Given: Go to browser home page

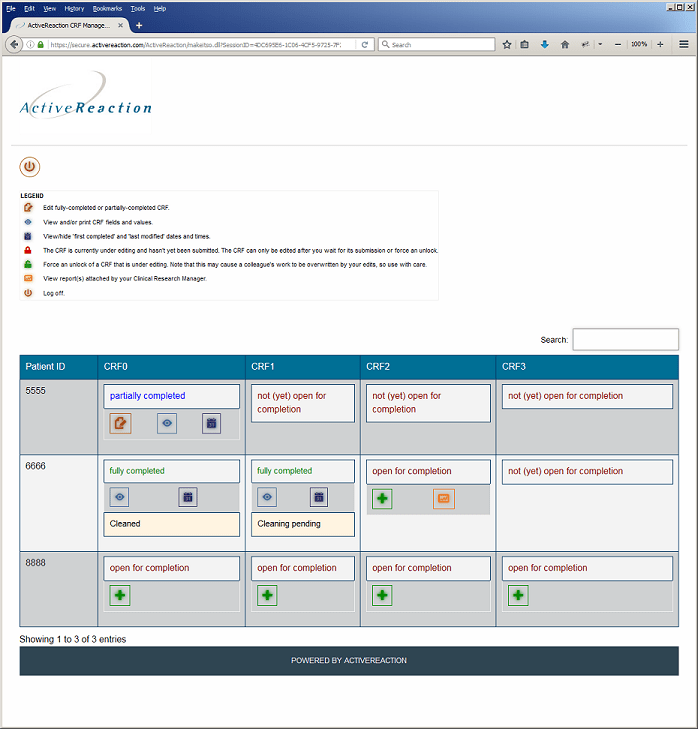Looking at the screenshot, I should 565,45.
